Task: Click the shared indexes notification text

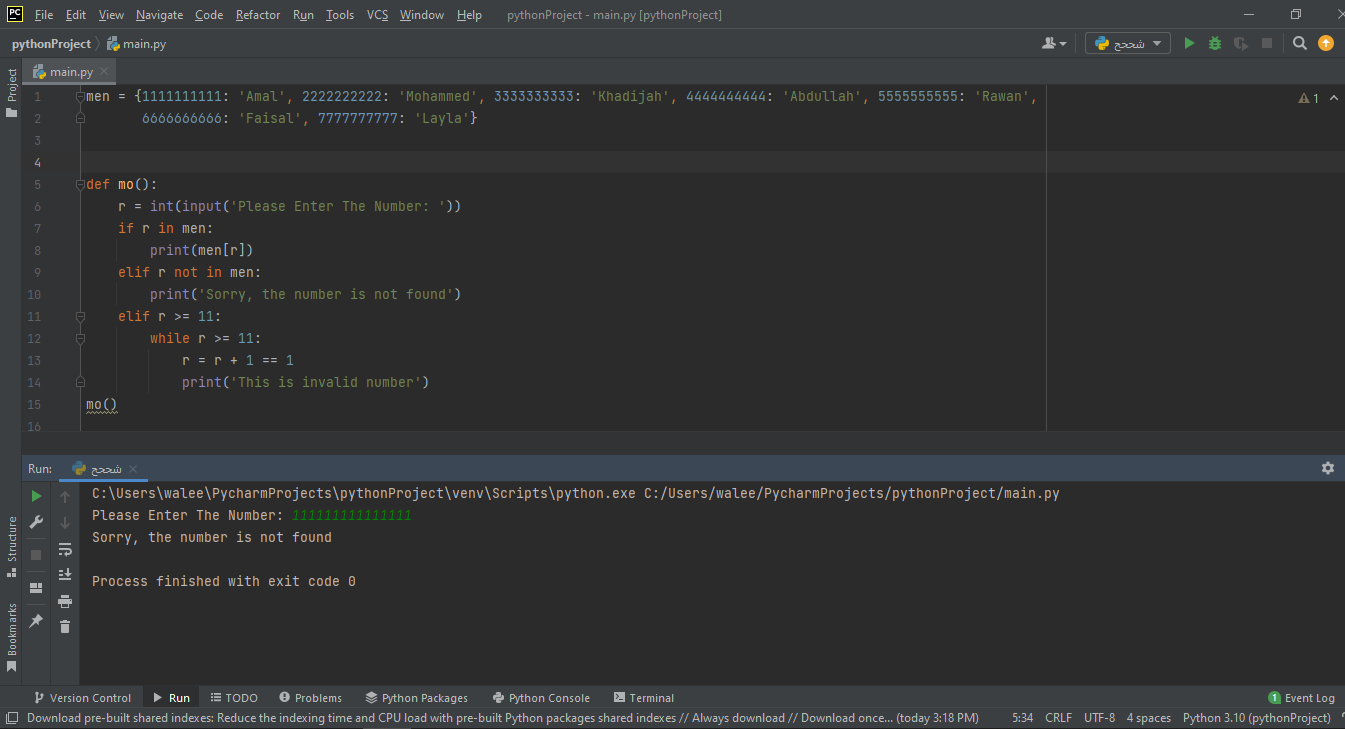Action: click(503, 718)
